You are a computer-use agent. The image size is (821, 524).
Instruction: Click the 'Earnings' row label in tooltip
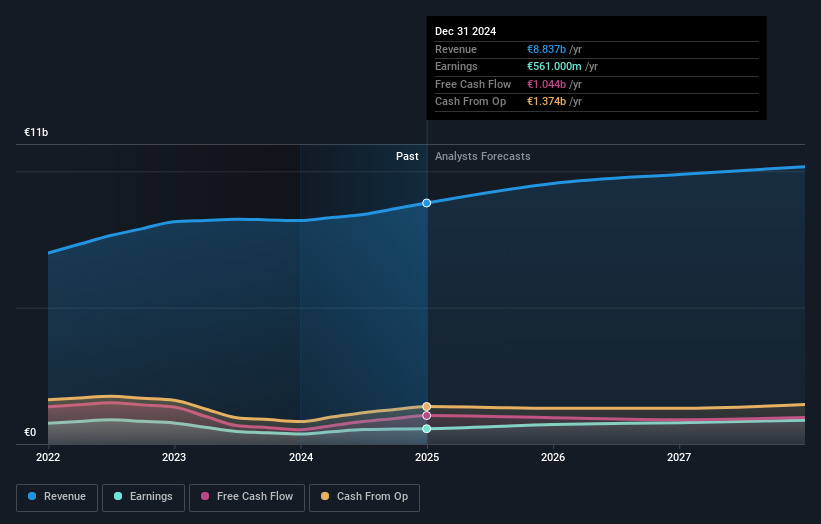[x=457, y=66]
